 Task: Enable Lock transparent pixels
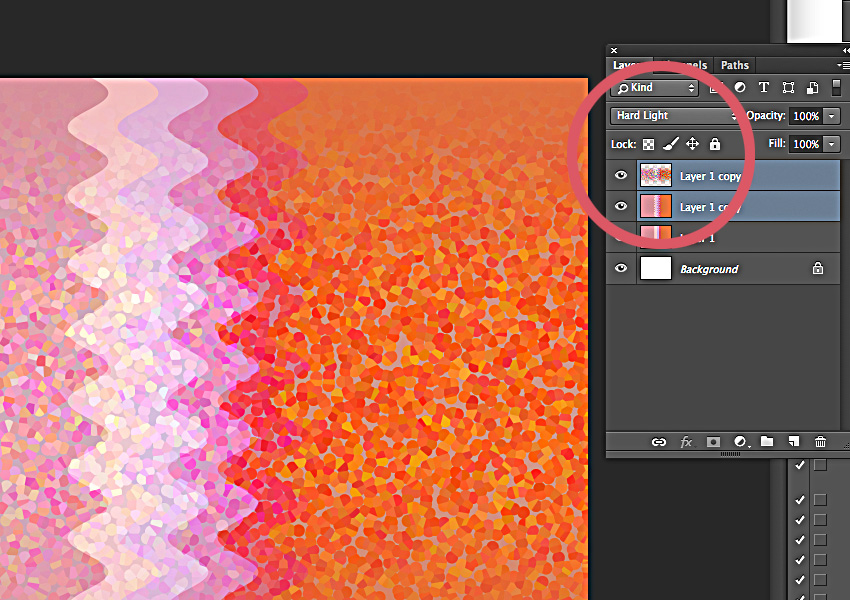click(x=648, y=143)
